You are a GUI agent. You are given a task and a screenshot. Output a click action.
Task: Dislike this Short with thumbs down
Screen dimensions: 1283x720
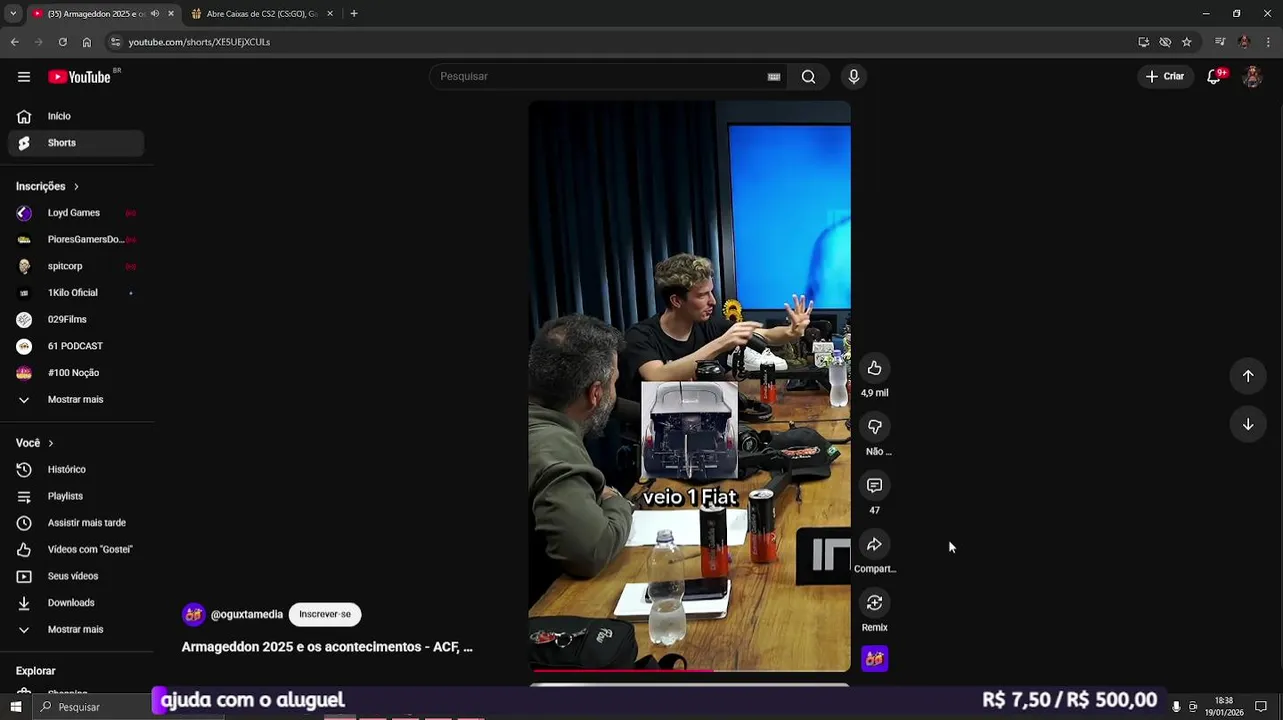pyautogui.click(x=874, y=427)
